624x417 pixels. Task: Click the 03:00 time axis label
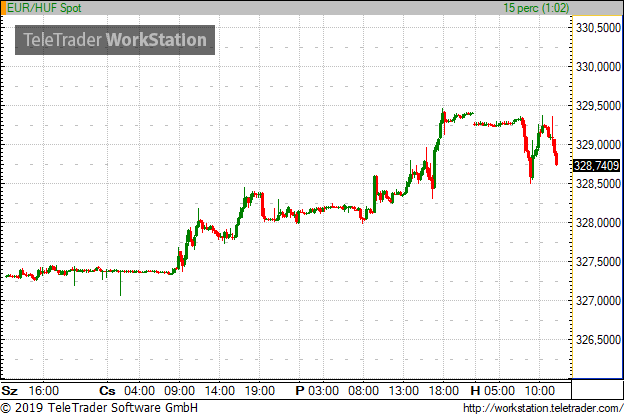pyautogui.click(x=323, y=391)
